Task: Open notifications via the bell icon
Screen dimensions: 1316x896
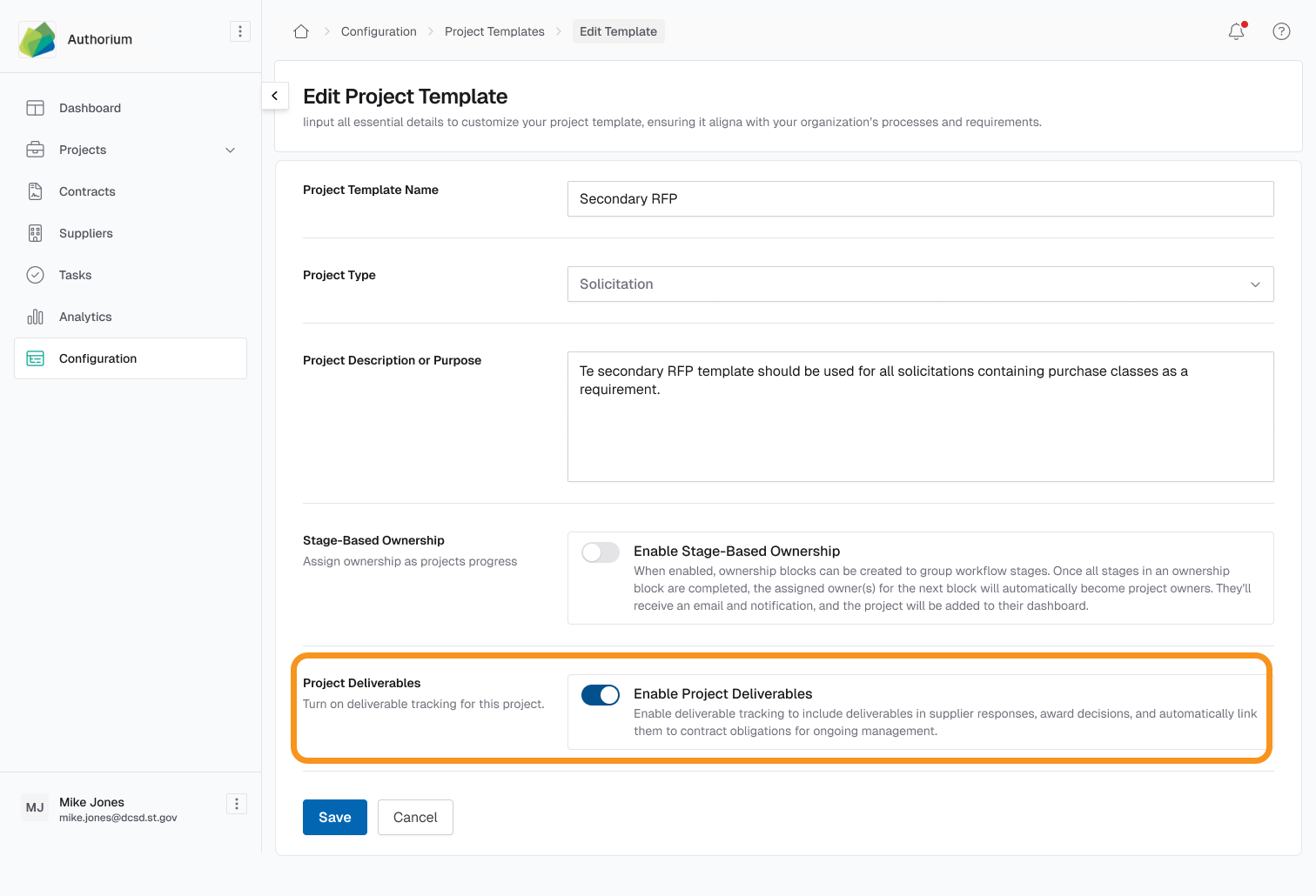Action: coord(1236,31)
